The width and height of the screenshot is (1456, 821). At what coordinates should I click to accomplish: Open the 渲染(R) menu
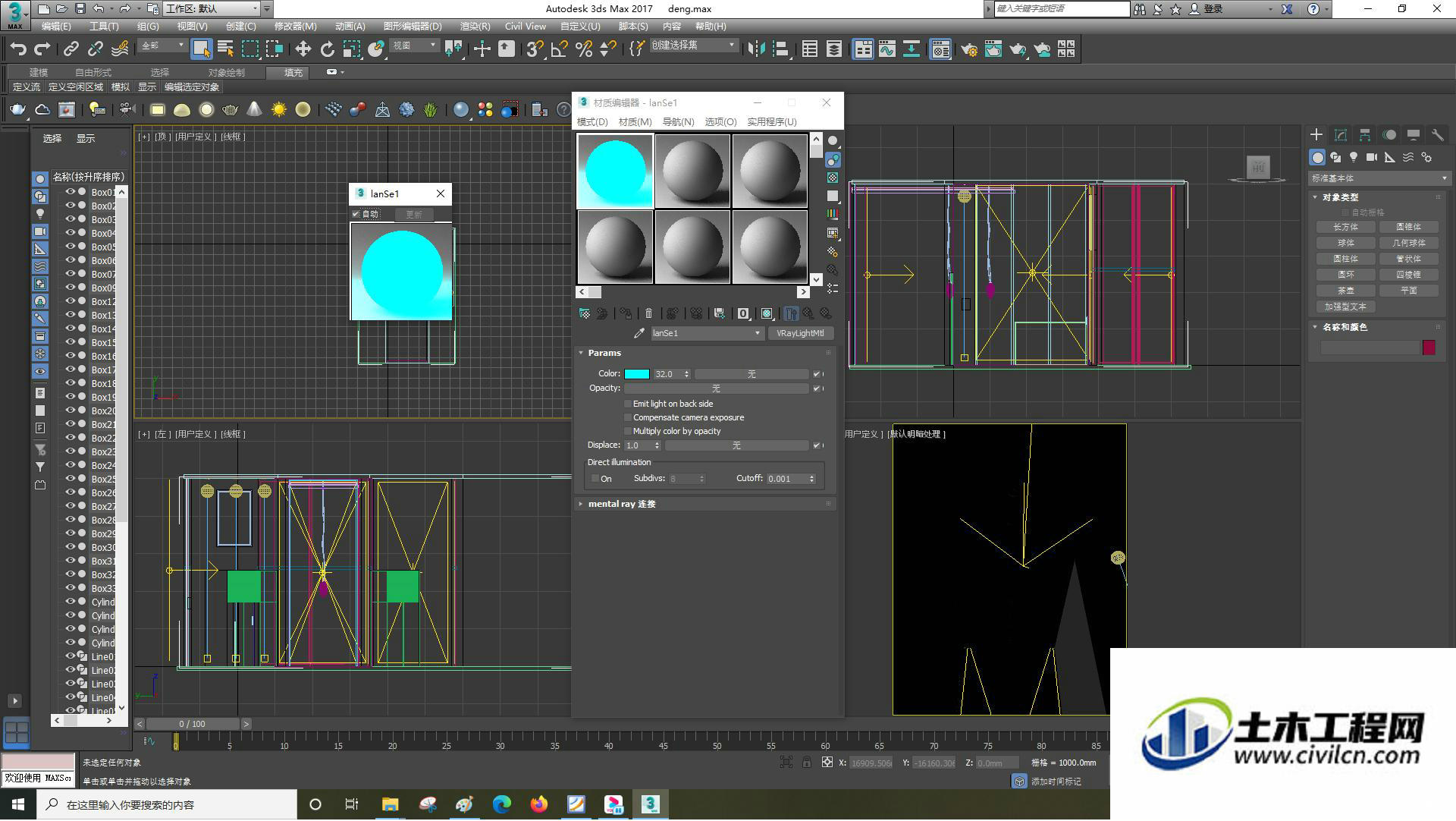475,27
